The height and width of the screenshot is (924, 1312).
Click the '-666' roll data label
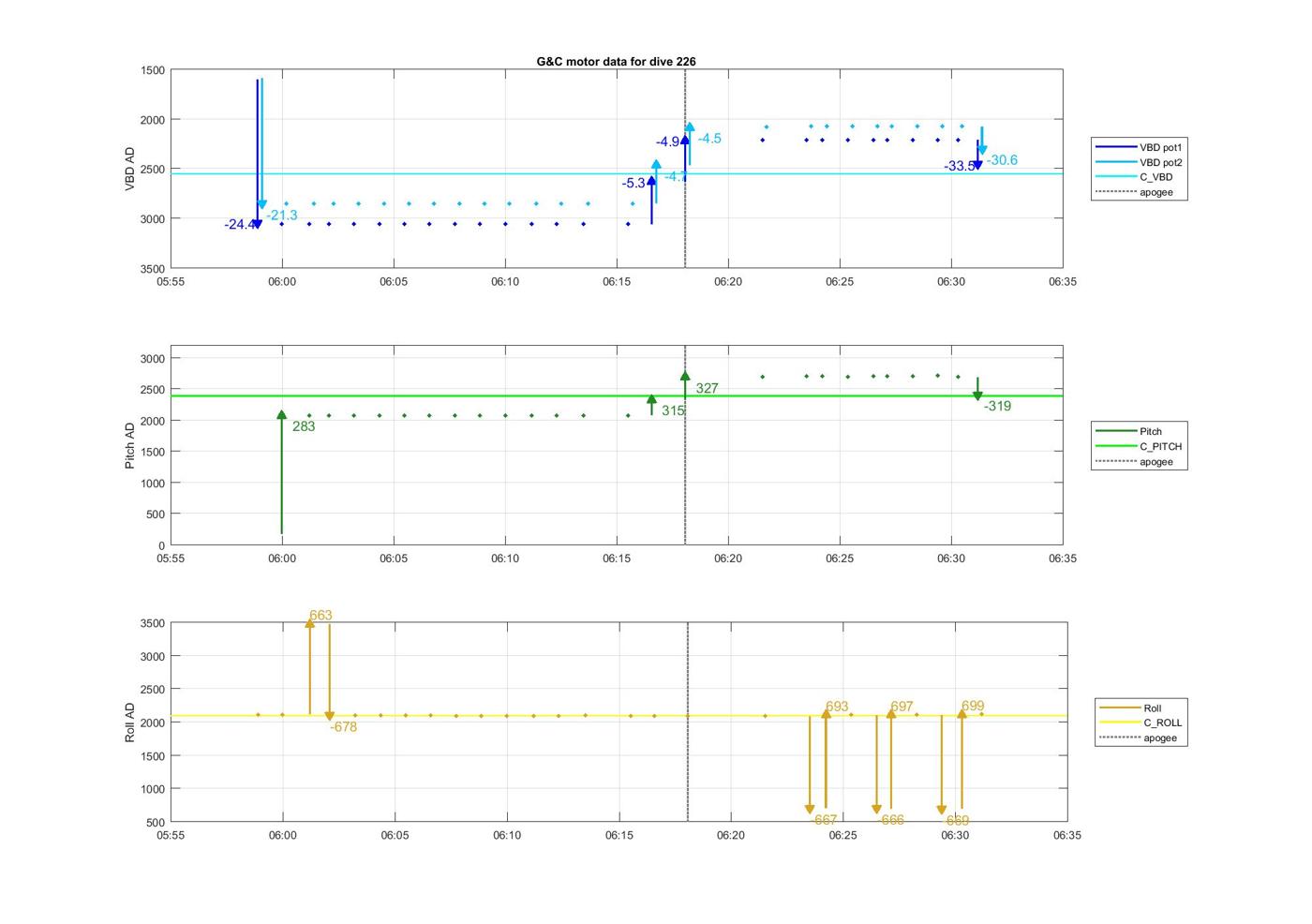click(890, 820)
